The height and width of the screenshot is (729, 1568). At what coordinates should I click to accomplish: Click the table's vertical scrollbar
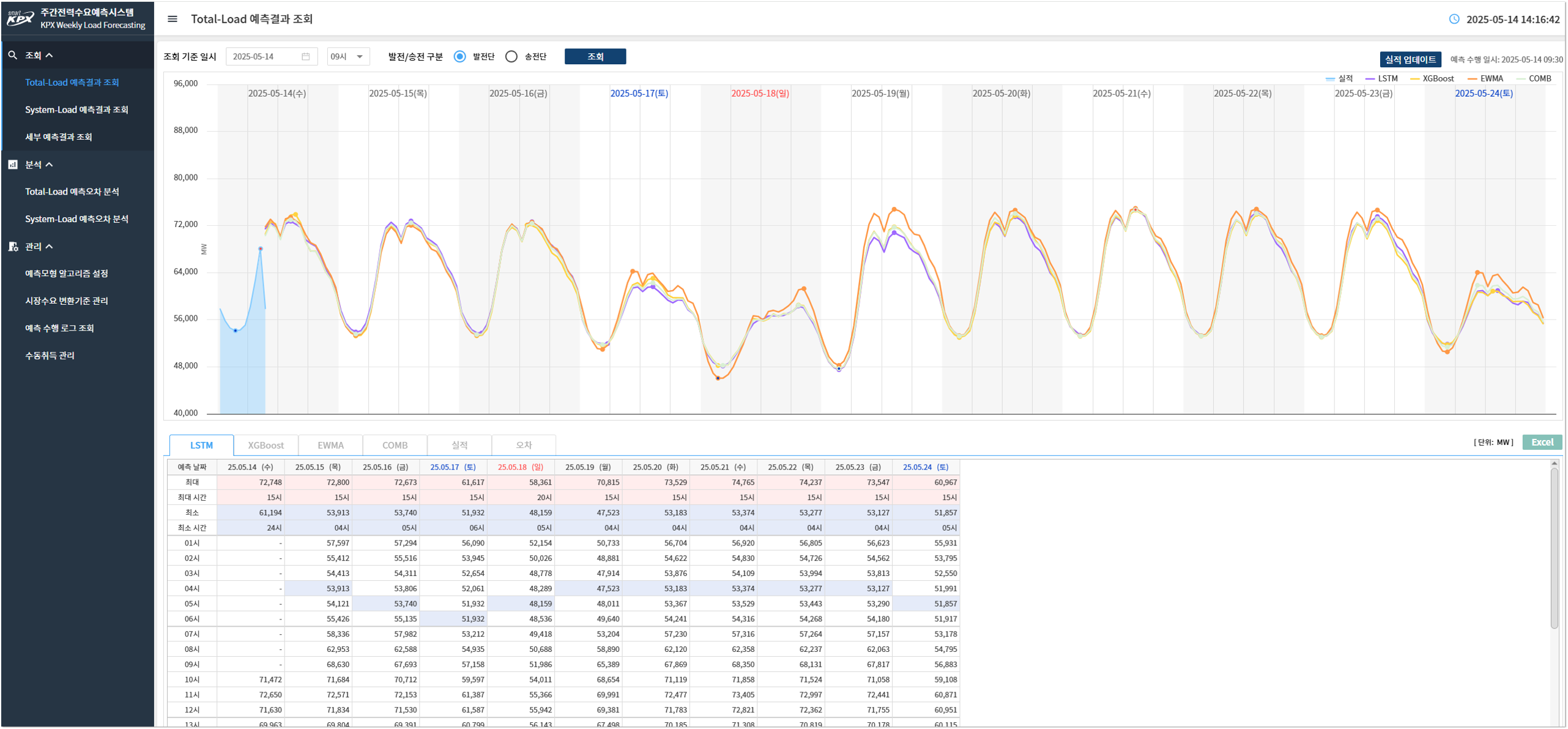1554,548
